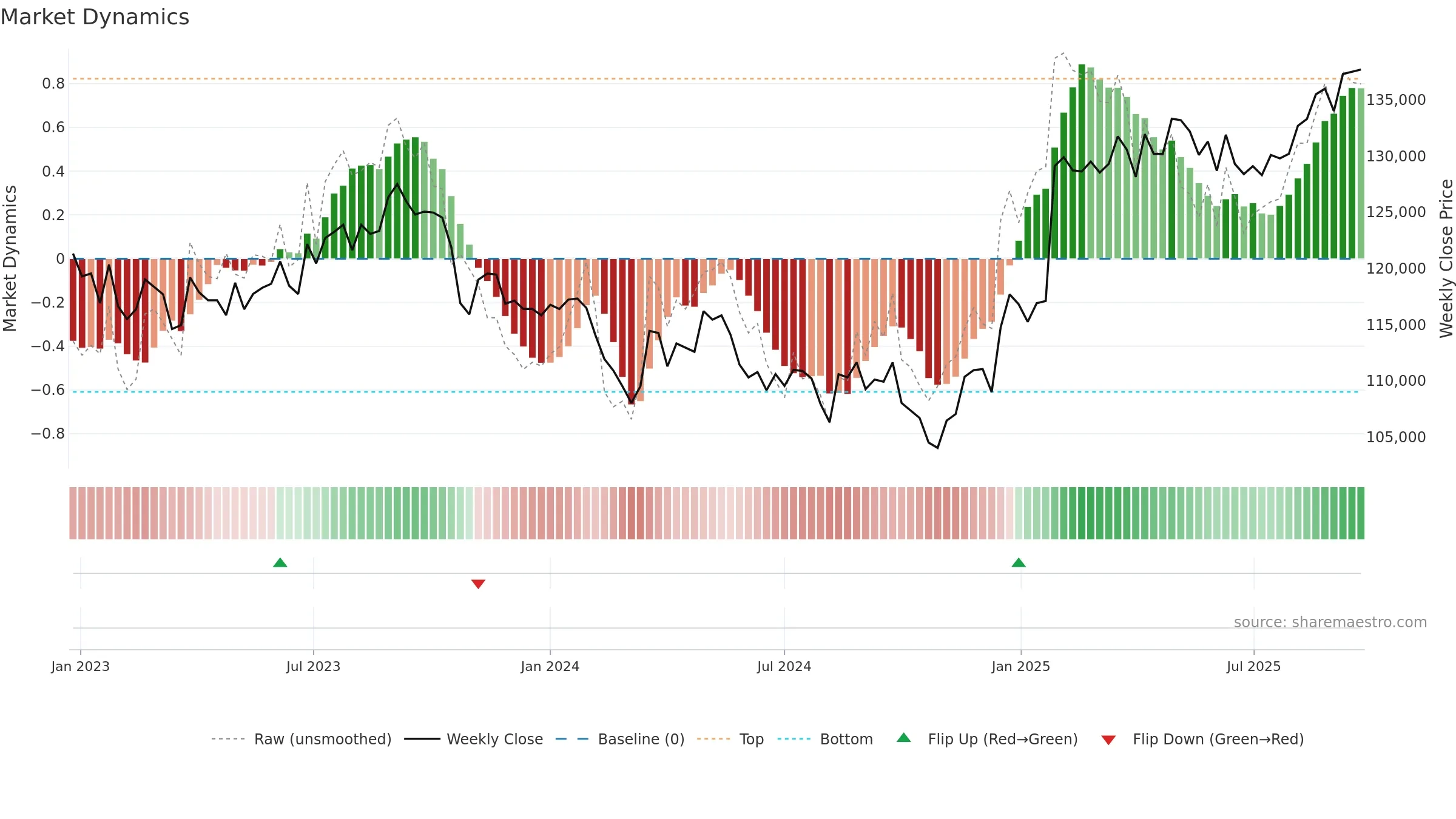Click the red triangle icon in legend

(x=1108, y=740)
